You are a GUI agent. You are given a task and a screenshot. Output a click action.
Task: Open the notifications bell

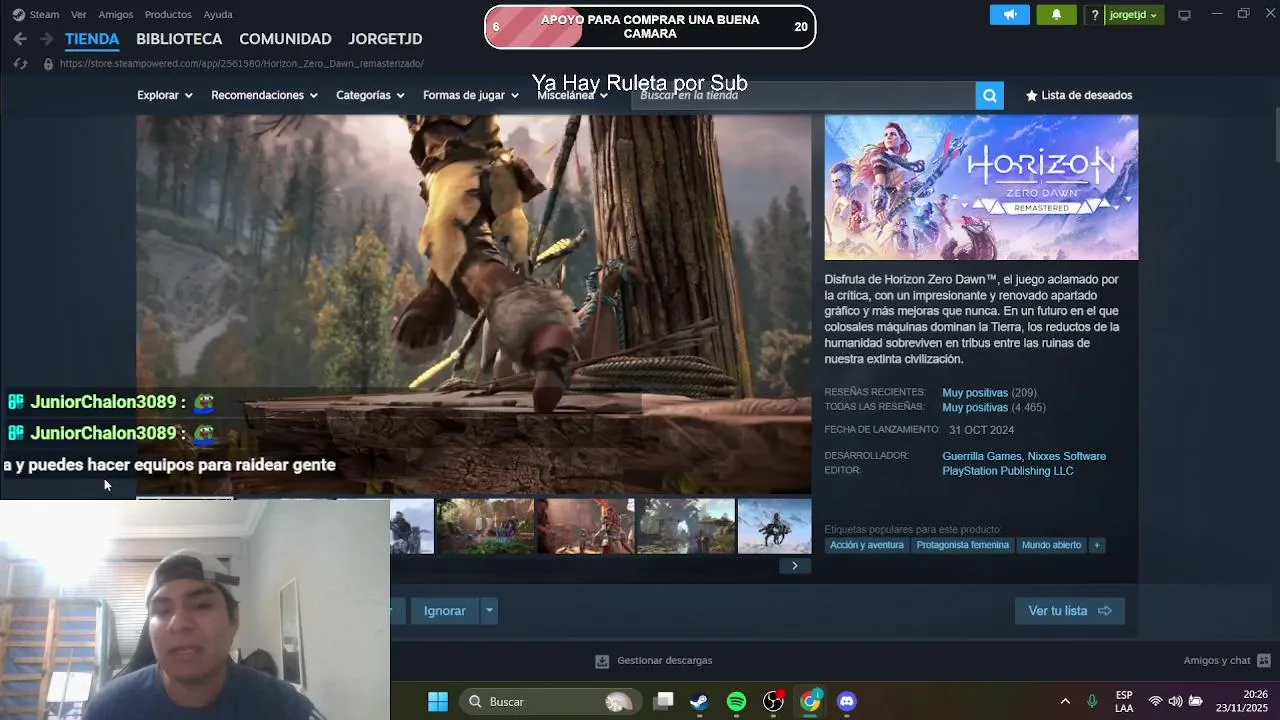tap(1056, 15)
